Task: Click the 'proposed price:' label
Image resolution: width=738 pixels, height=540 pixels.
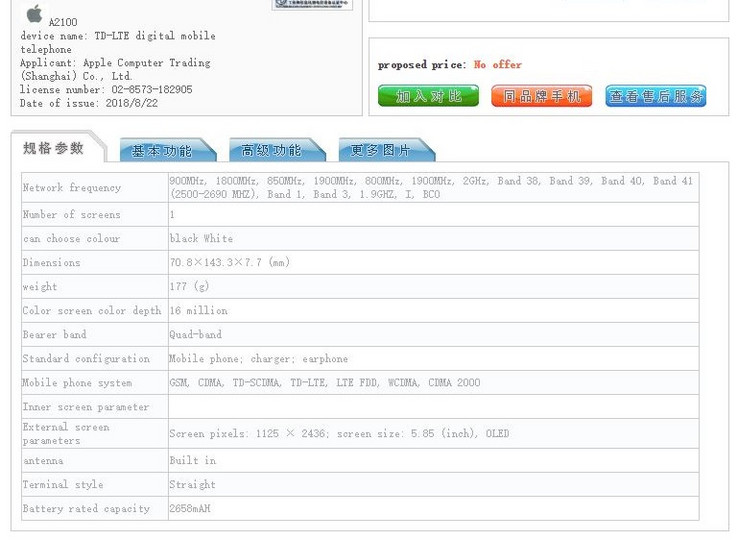Action: [x=422, y=65]
